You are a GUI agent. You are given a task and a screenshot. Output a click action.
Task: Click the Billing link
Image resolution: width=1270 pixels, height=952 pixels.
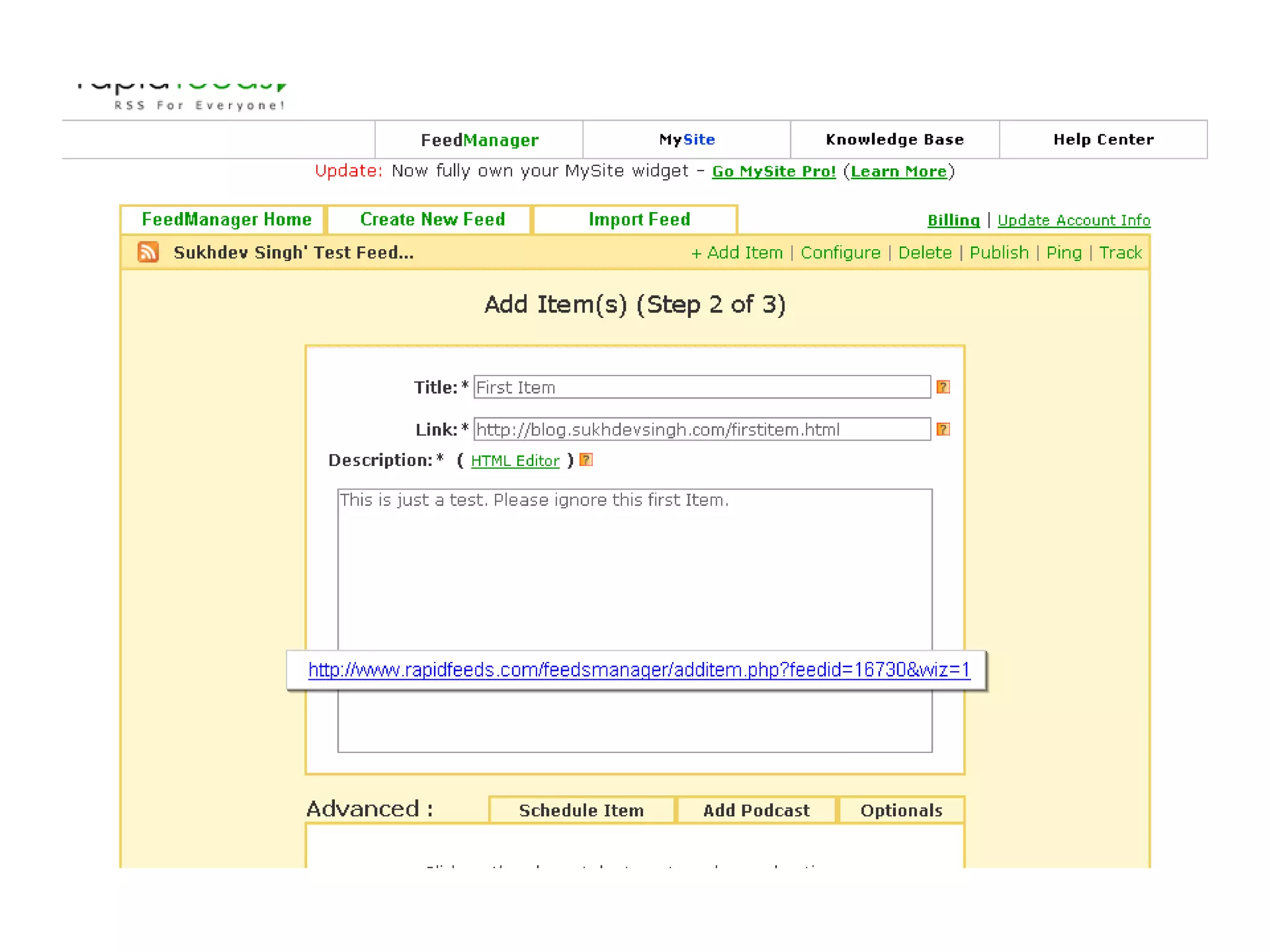[x=953, y=221]
